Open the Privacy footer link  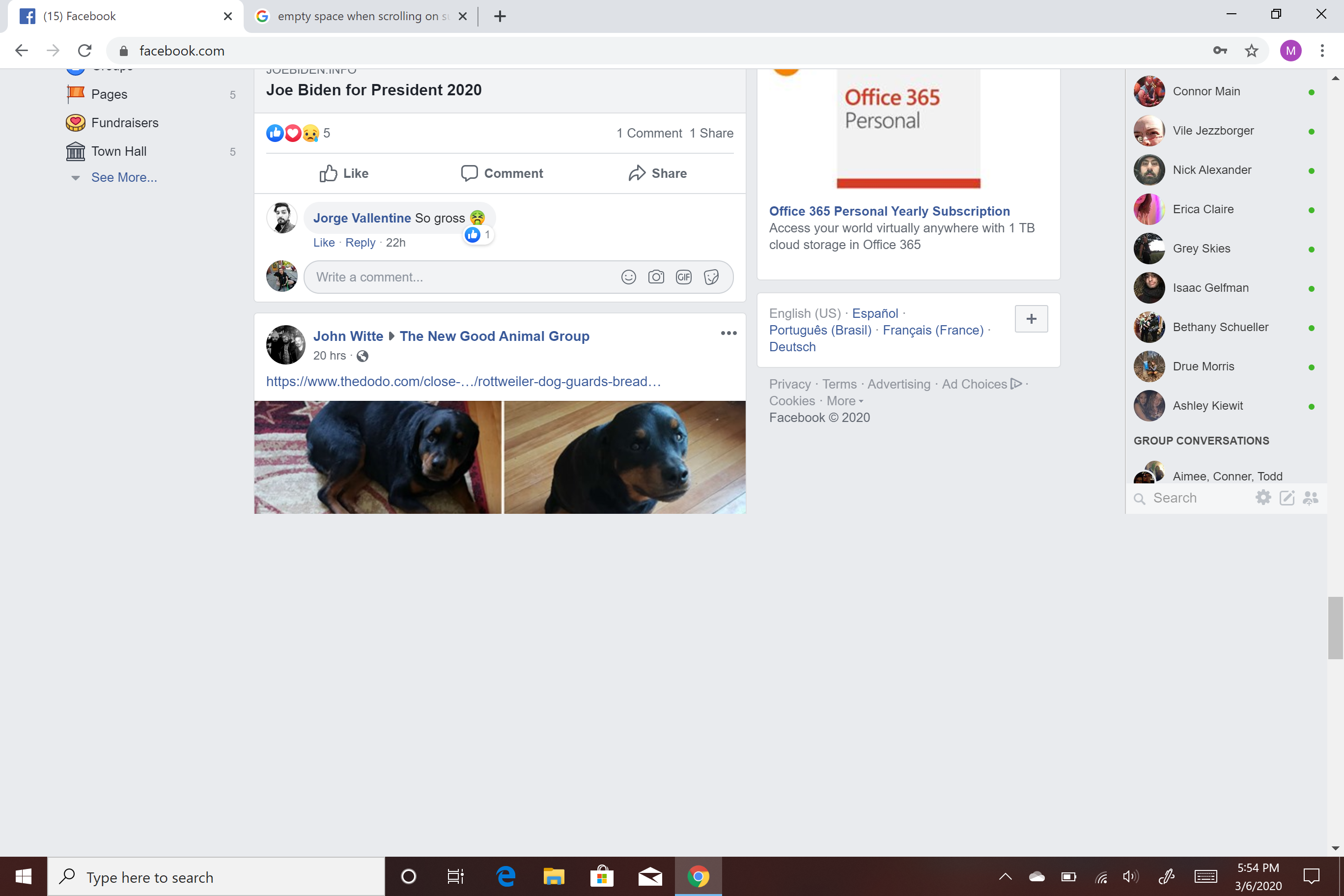[x=790, y=384]
